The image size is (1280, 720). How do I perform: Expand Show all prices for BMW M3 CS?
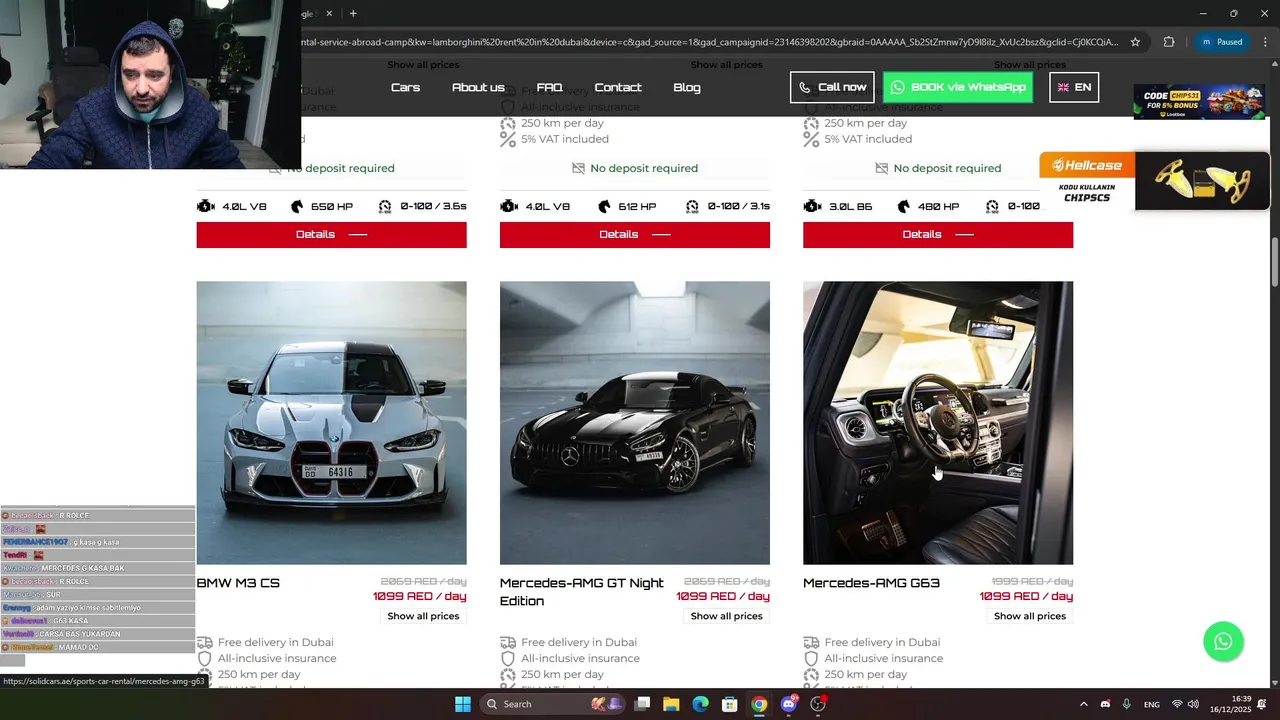423,616
